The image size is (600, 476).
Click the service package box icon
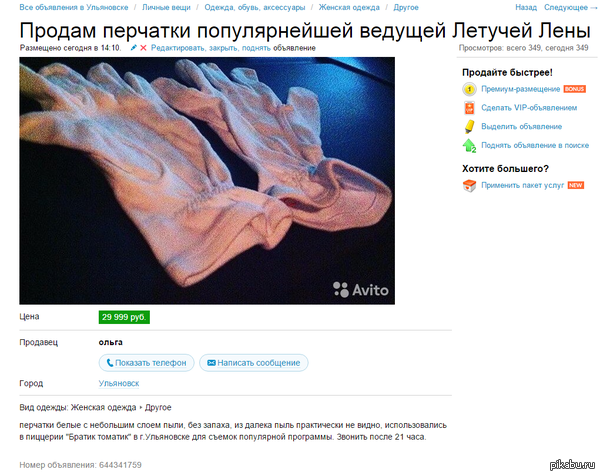tap(469, 186)
